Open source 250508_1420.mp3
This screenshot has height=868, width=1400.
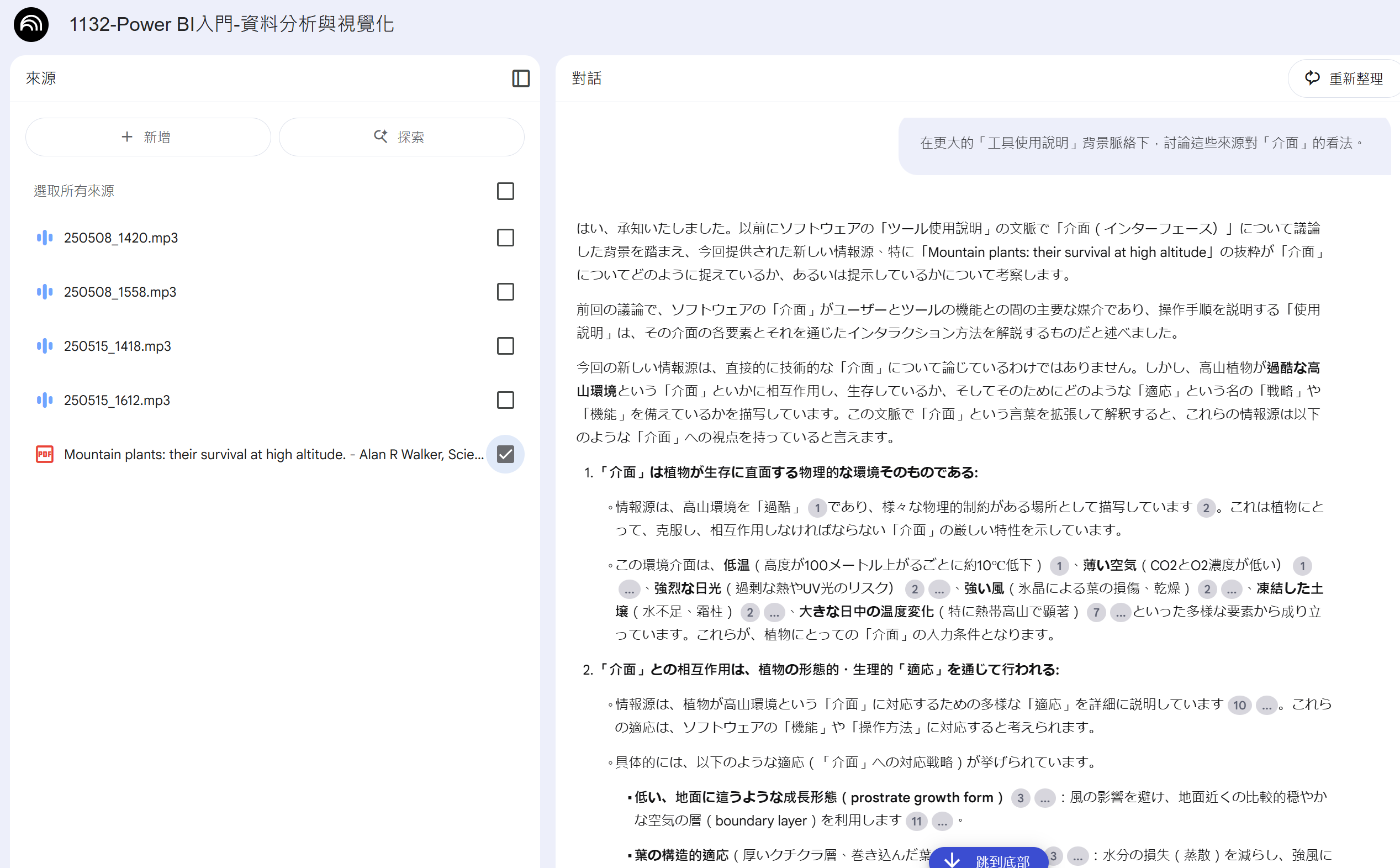pos(120,238)
